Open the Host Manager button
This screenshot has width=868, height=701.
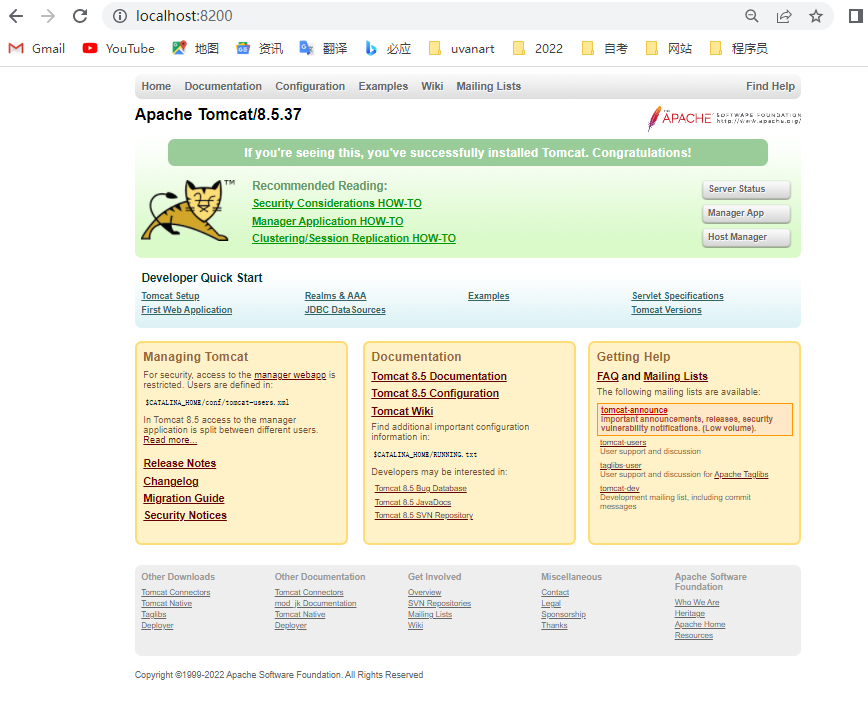coord(746,237)
